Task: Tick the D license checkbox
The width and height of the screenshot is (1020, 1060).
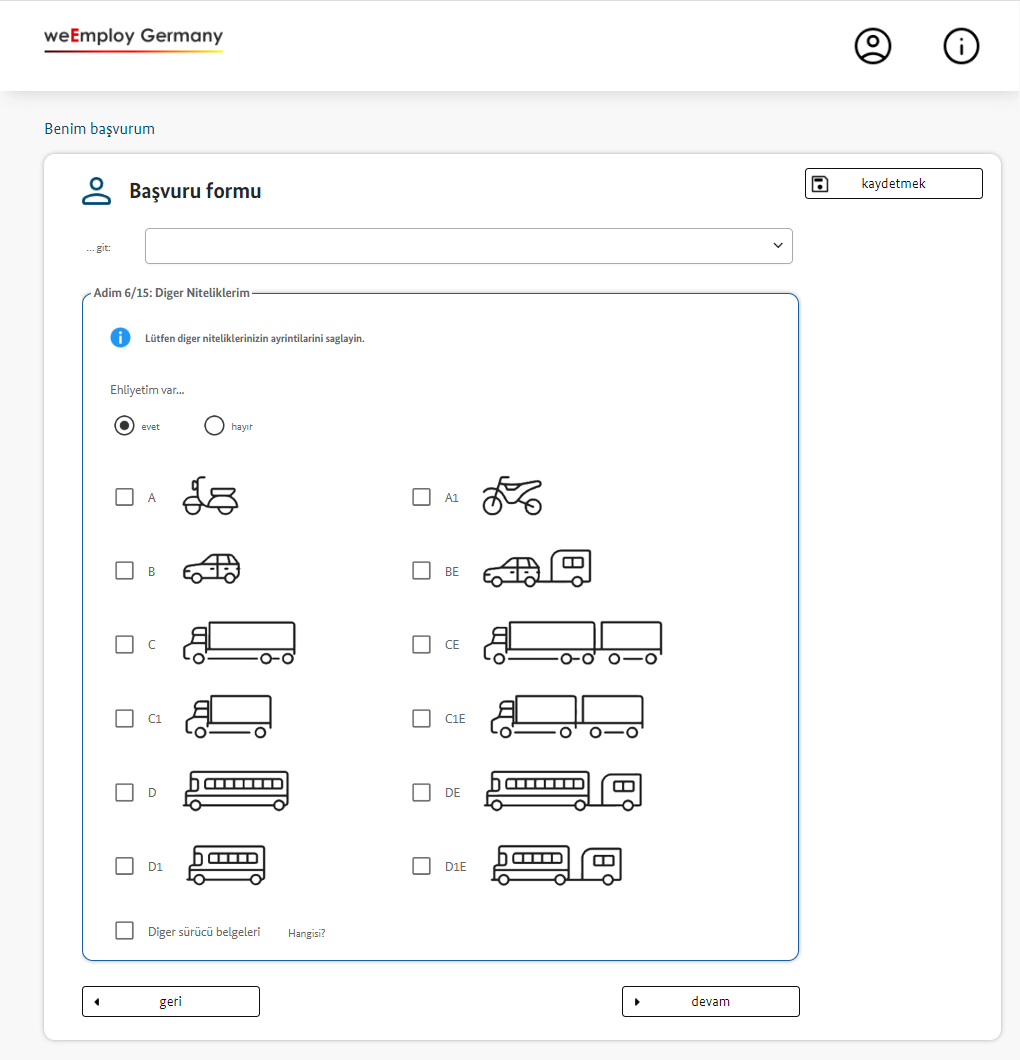Action: pos(124,792)
